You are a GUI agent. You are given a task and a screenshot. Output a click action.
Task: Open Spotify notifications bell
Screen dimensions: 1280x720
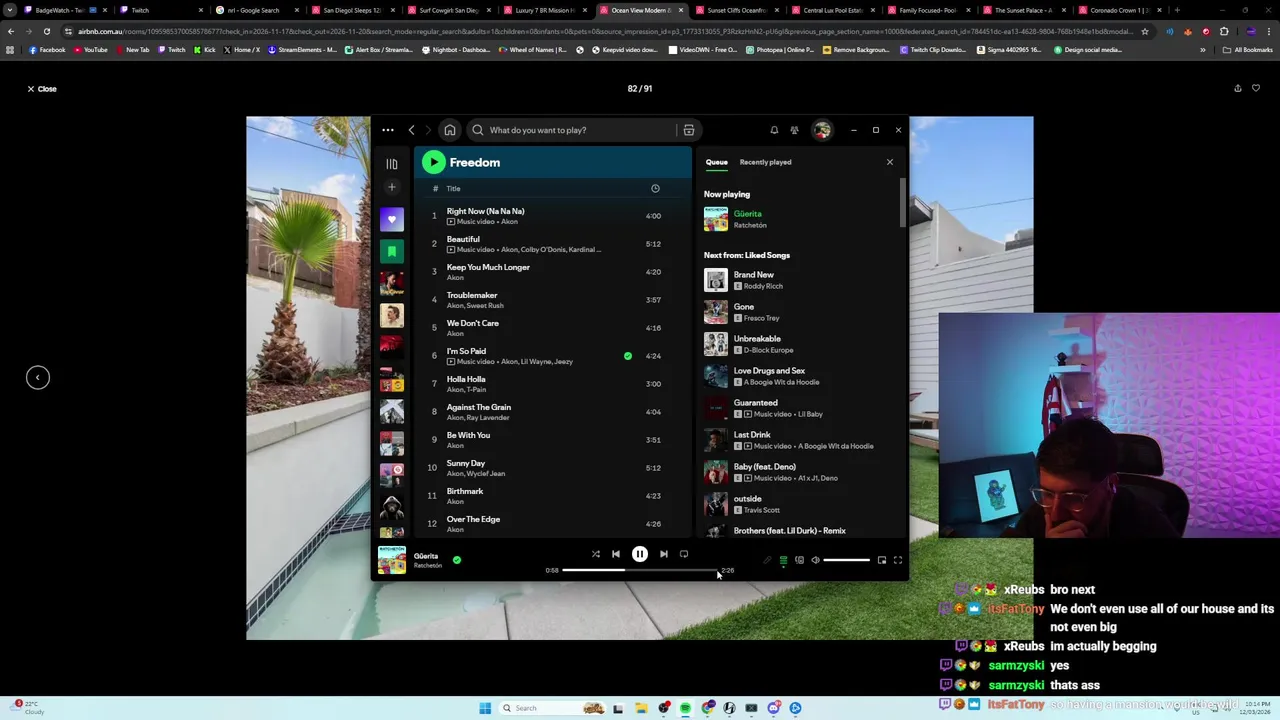(x=774, y=130)
